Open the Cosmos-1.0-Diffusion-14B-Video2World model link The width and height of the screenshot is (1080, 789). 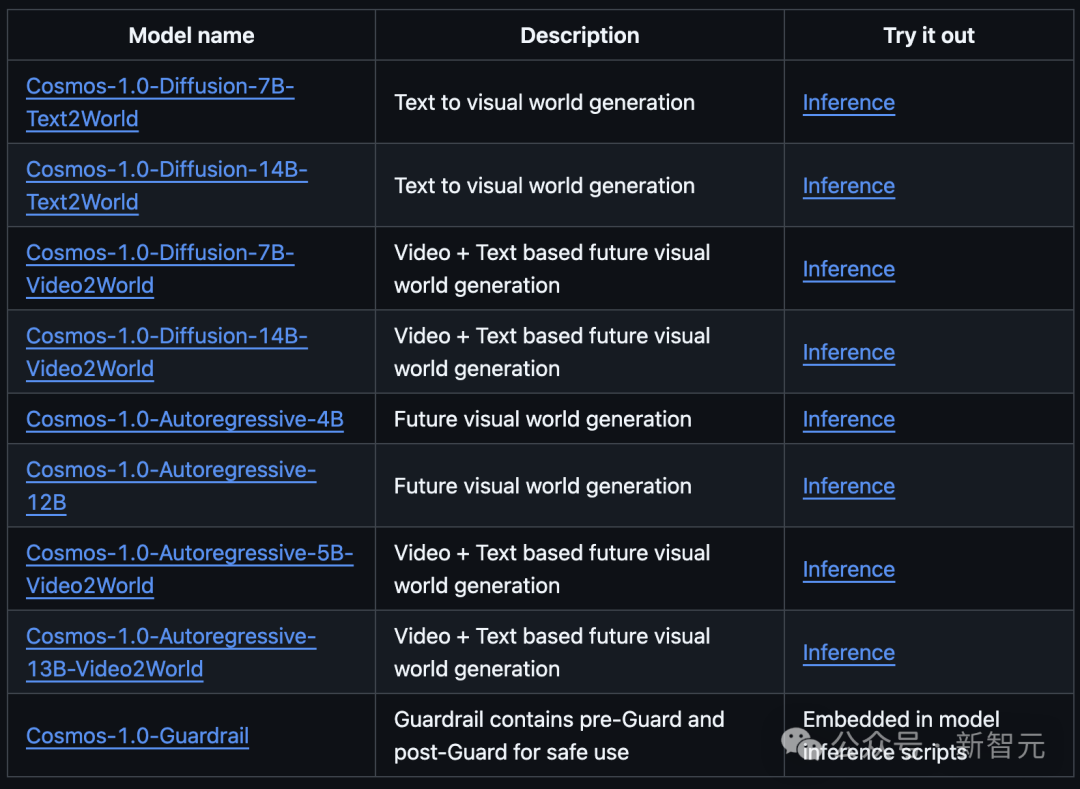click(x=167, y=352)
